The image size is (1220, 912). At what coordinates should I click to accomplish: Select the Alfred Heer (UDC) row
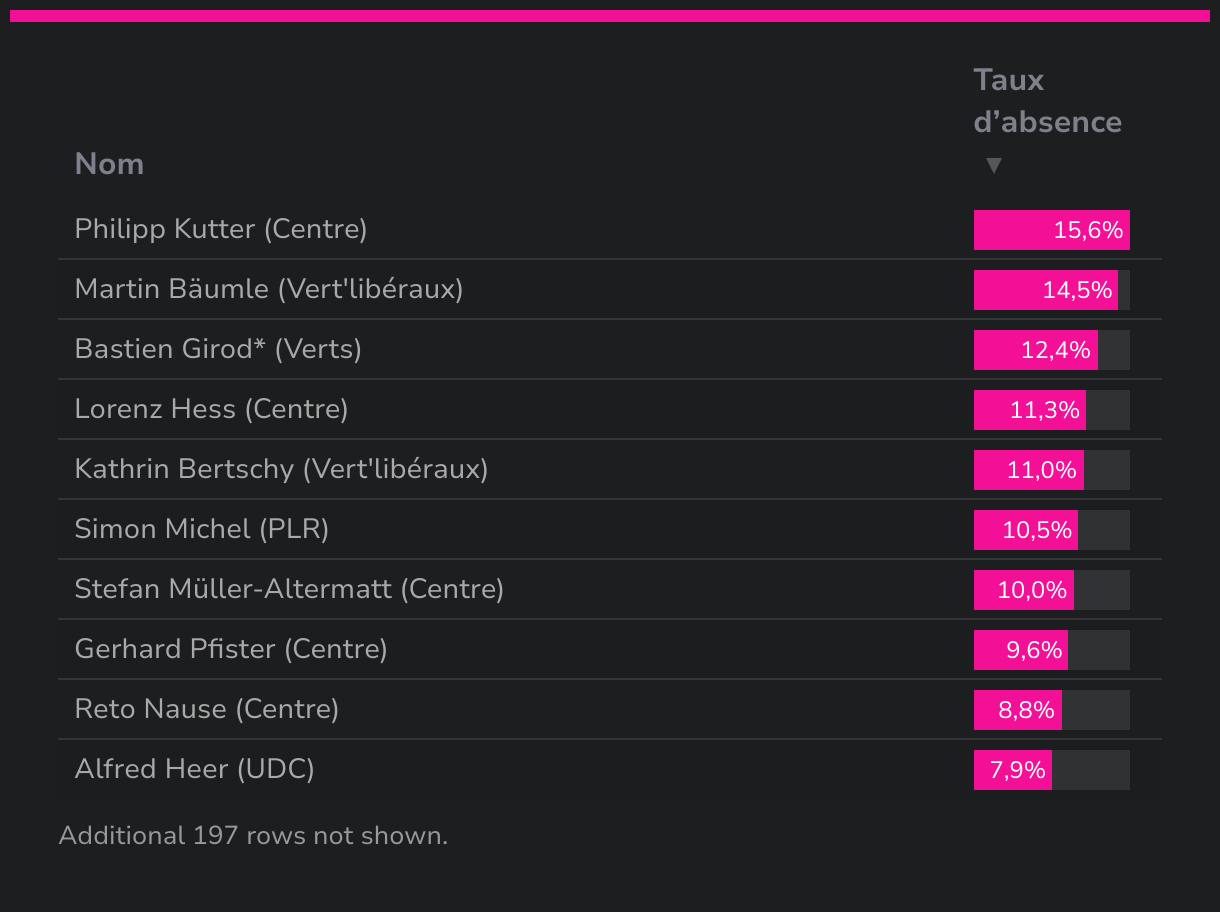[610, 769]
